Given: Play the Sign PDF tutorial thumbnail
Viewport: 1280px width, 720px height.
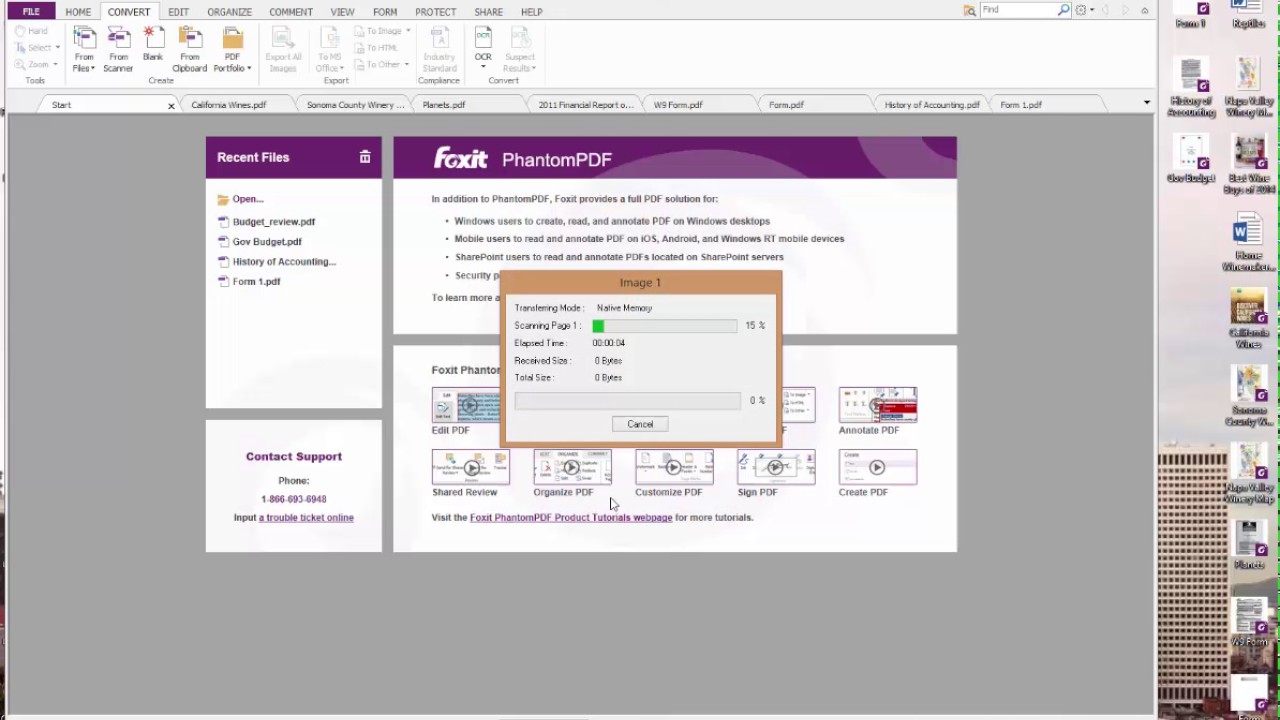Looking at the screenshot, I should pos(776,467).
